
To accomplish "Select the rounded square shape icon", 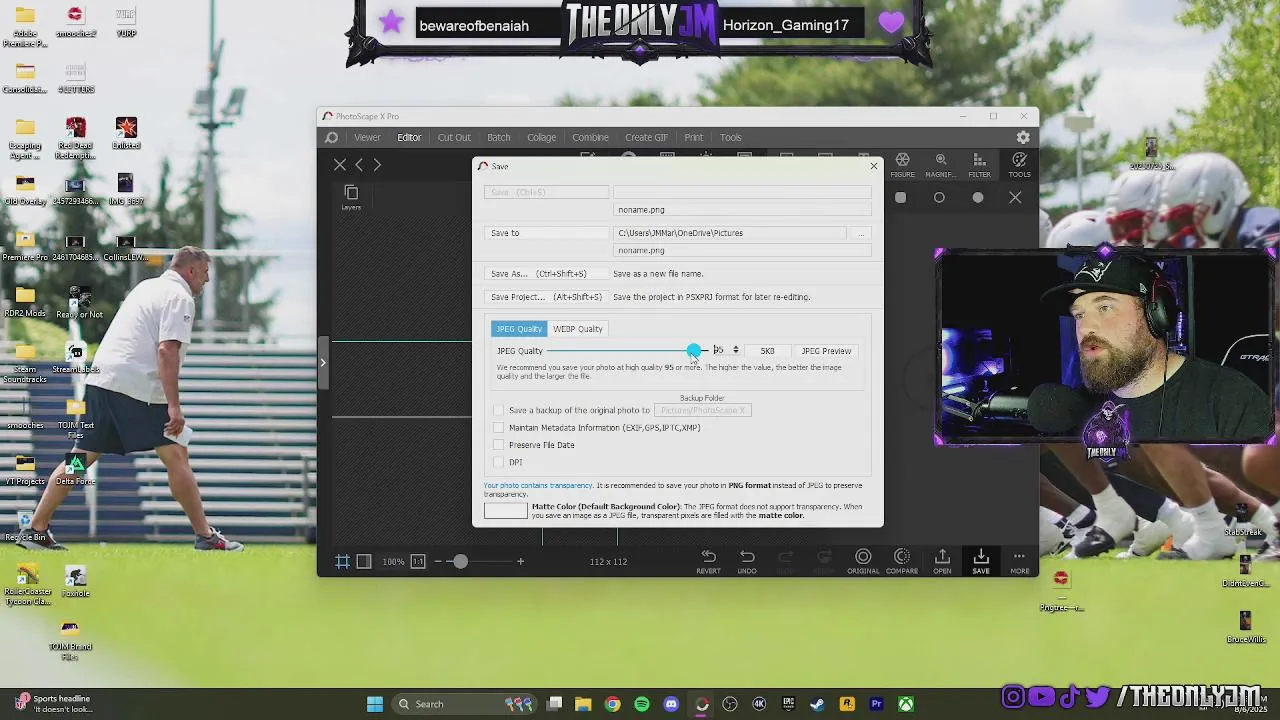I will point(900,198).
